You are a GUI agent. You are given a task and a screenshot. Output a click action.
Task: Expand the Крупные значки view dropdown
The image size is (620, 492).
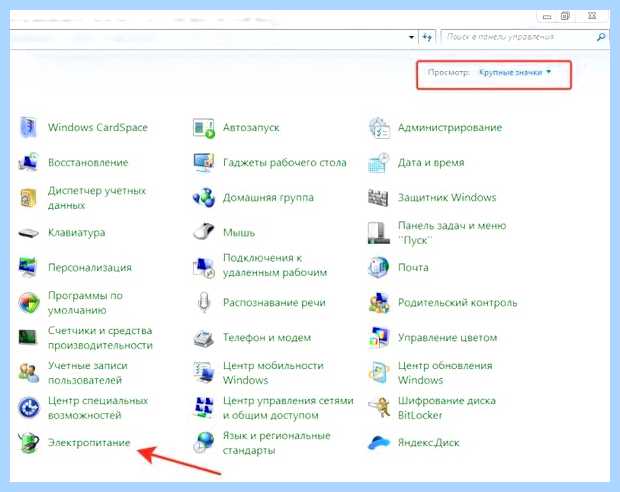(x=515, y=72)
